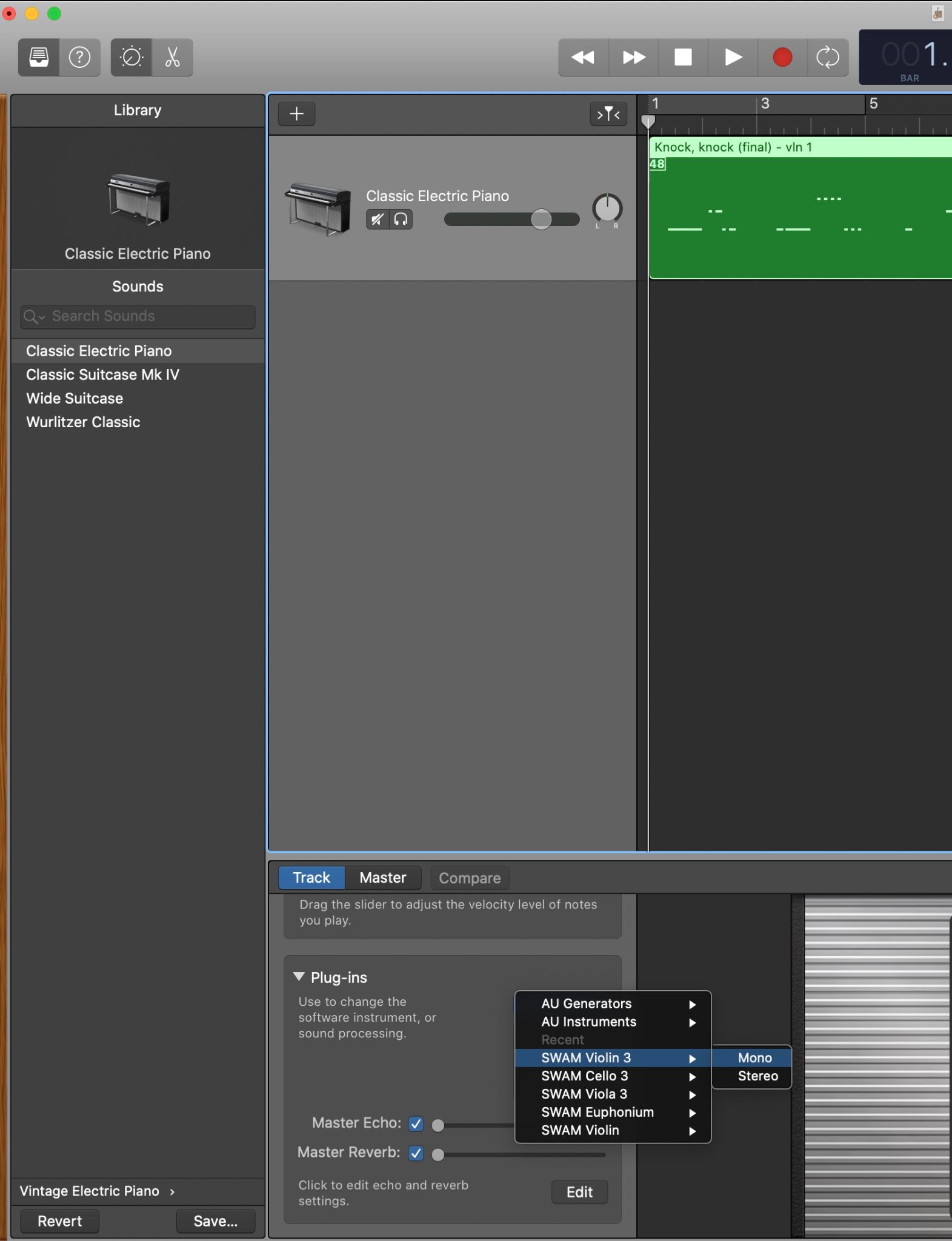Click the Save... button in Library
Viewport: 952px width, 1241px height.
coord(215,1221)
